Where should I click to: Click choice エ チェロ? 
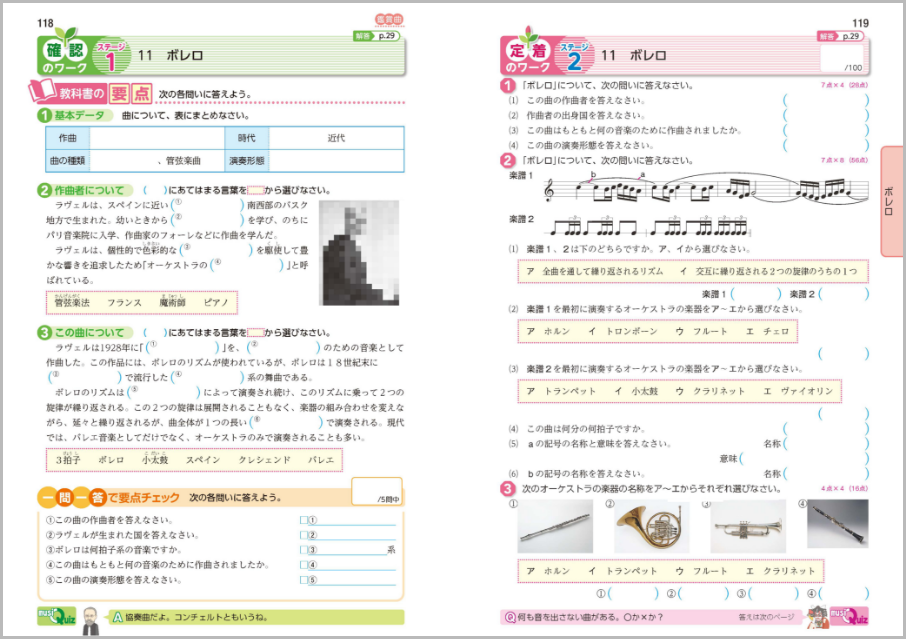tap(767, 331)
